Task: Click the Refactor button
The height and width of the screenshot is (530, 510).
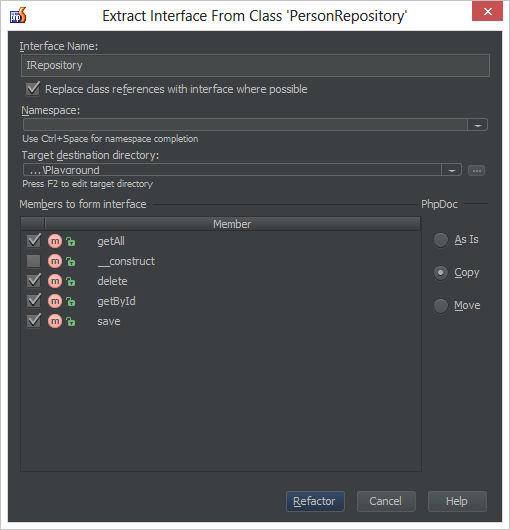Action: point(315,501)
